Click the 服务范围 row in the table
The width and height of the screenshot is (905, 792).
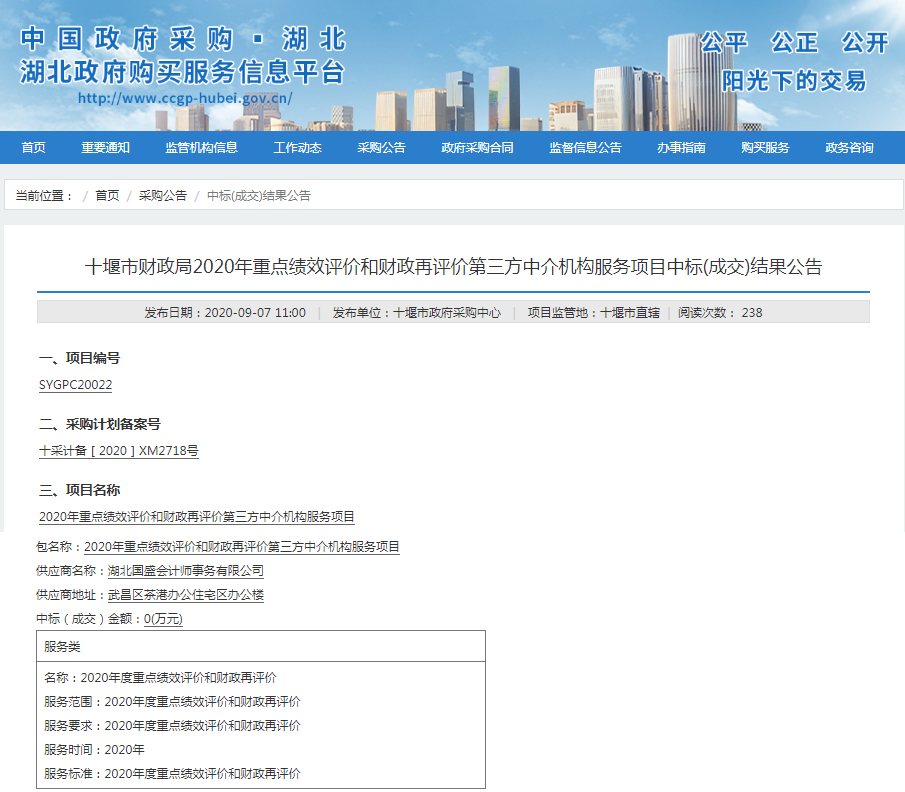(x=173, y=702)
